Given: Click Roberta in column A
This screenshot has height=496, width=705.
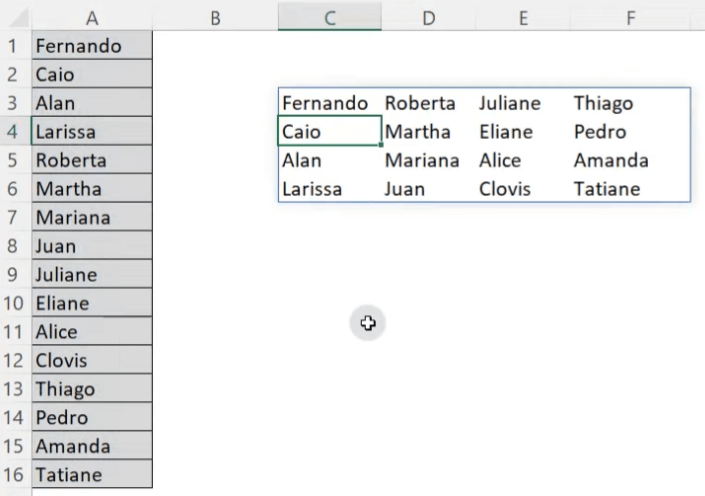Looking at the screenshot, I should (92, 160).
